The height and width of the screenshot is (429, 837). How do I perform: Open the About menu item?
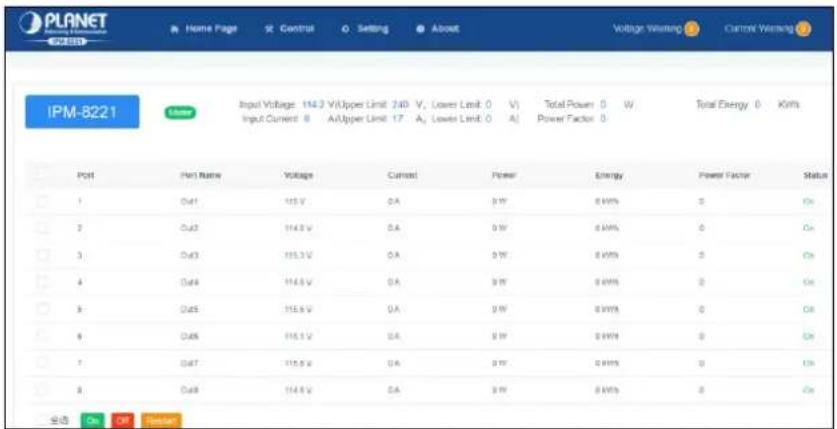(x=438, y=28)
